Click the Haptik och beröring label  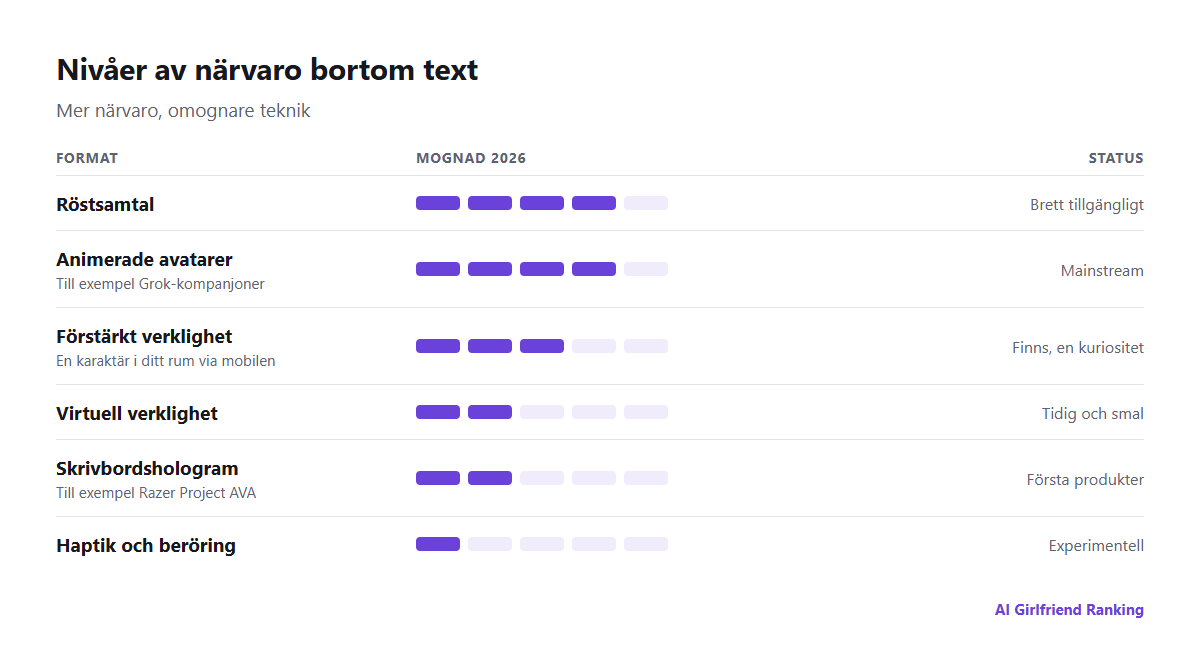146,546
